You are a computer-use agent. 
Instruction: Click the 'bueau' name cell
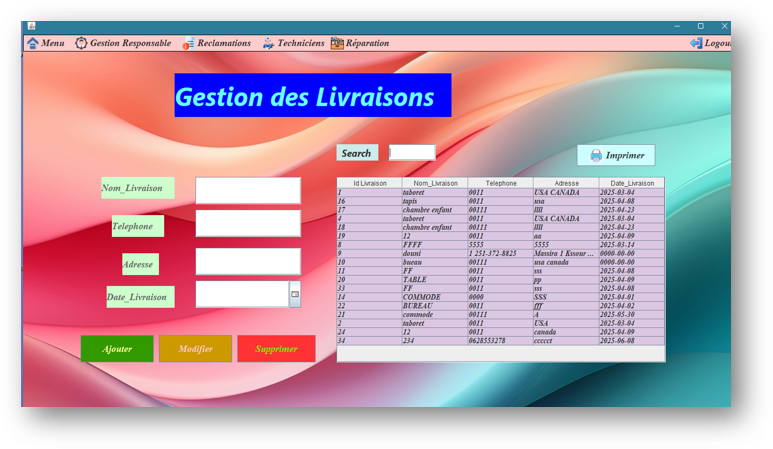[x=435, y=262]
